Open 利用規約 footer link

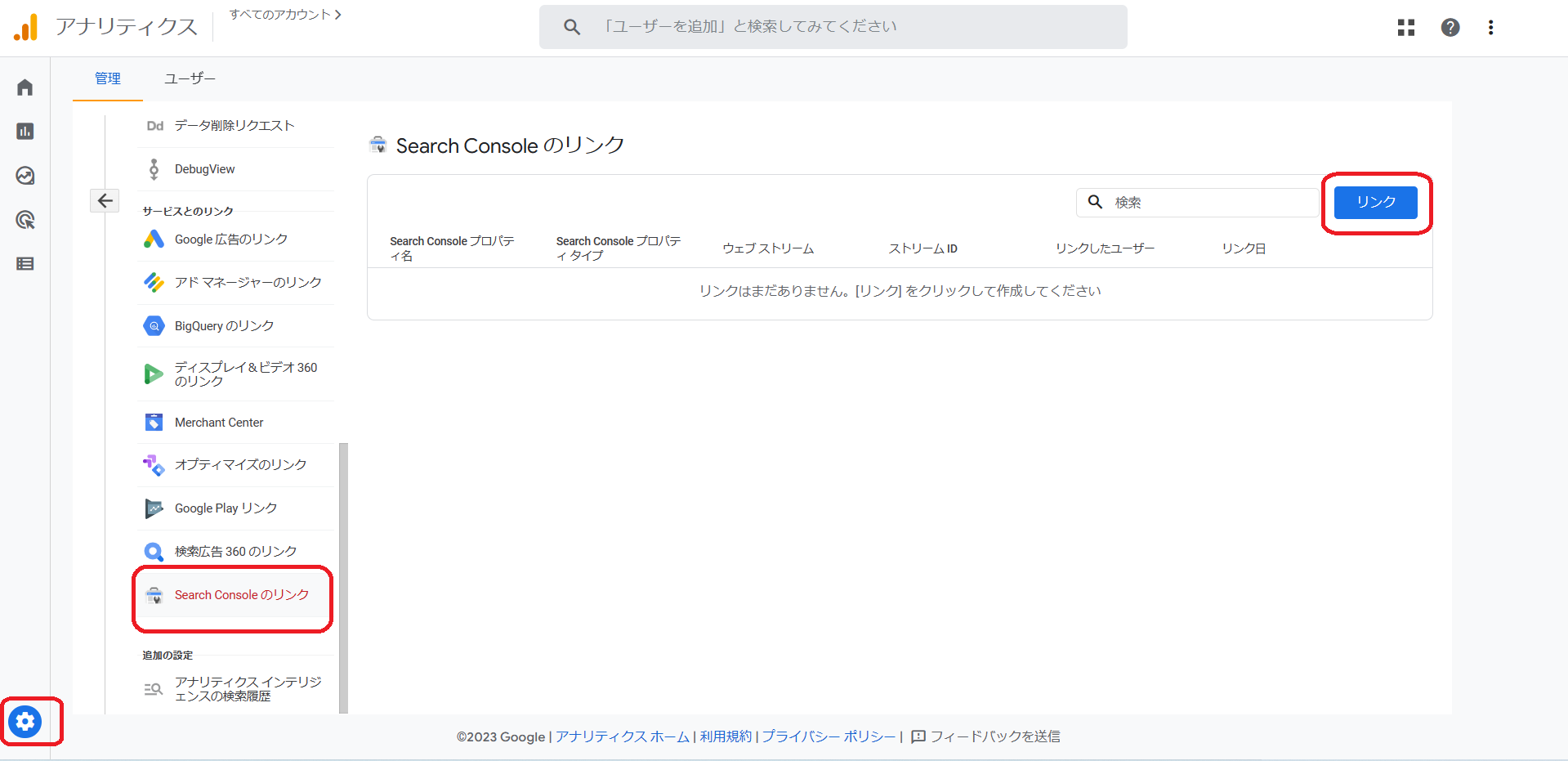(726, 736)
